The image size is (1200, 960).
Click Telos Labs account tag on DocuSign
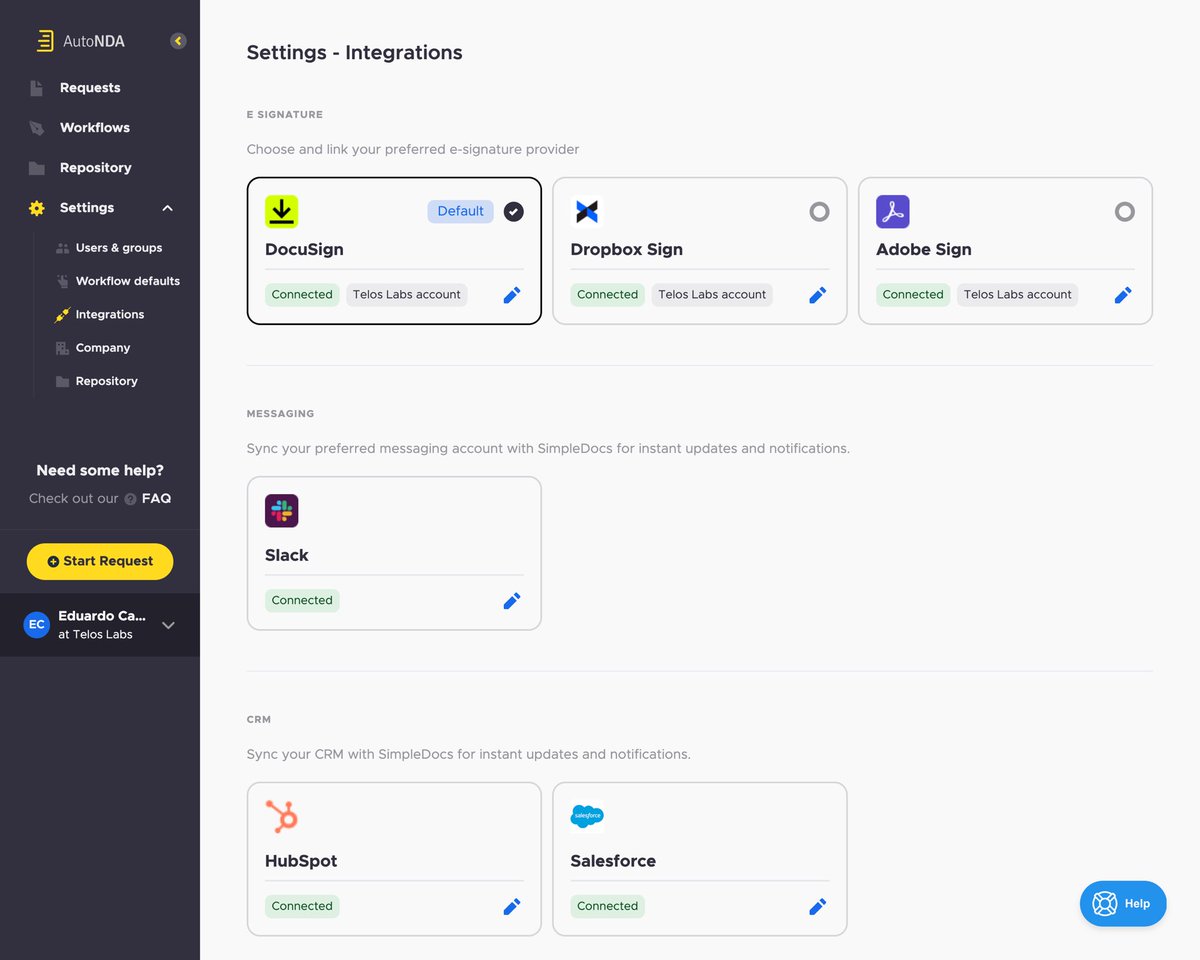(407, 295)
